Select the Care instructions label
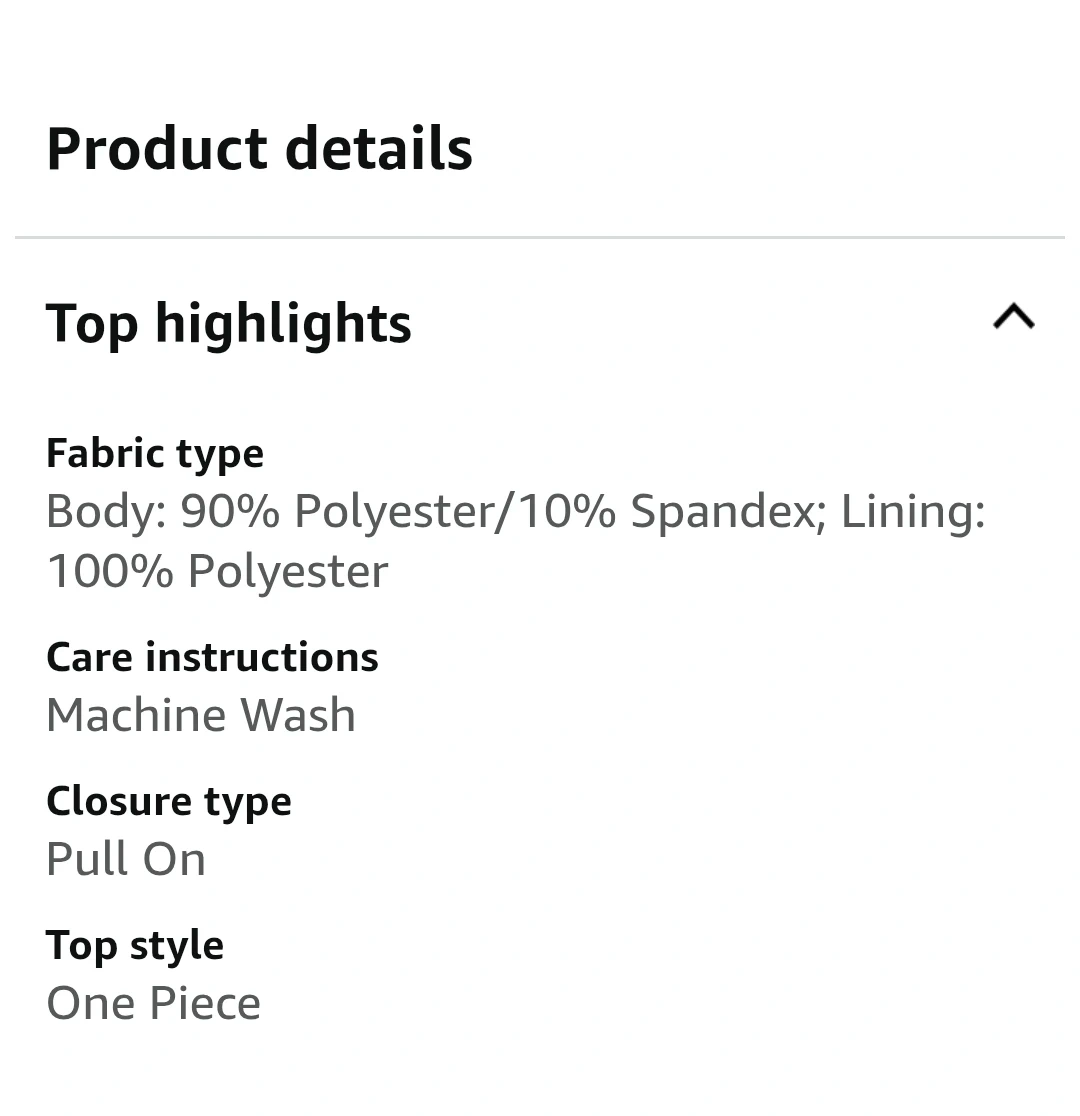1080x1116 pixels. (212, 657)
